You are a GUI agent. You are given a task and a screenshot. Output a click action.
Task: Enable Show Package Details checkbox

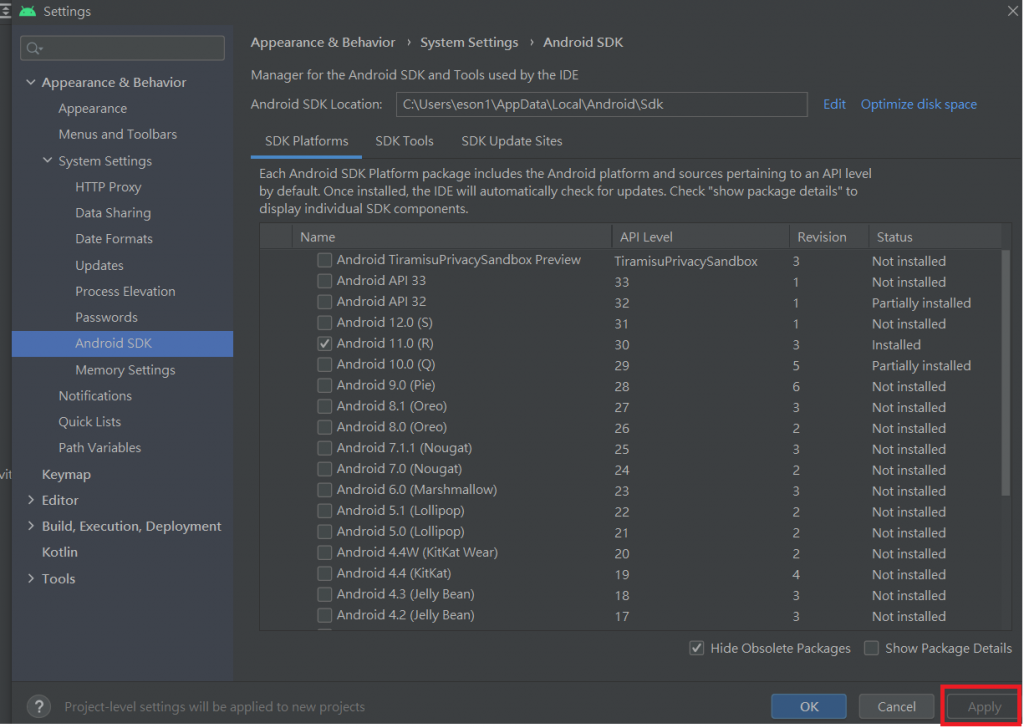[871, 648]
